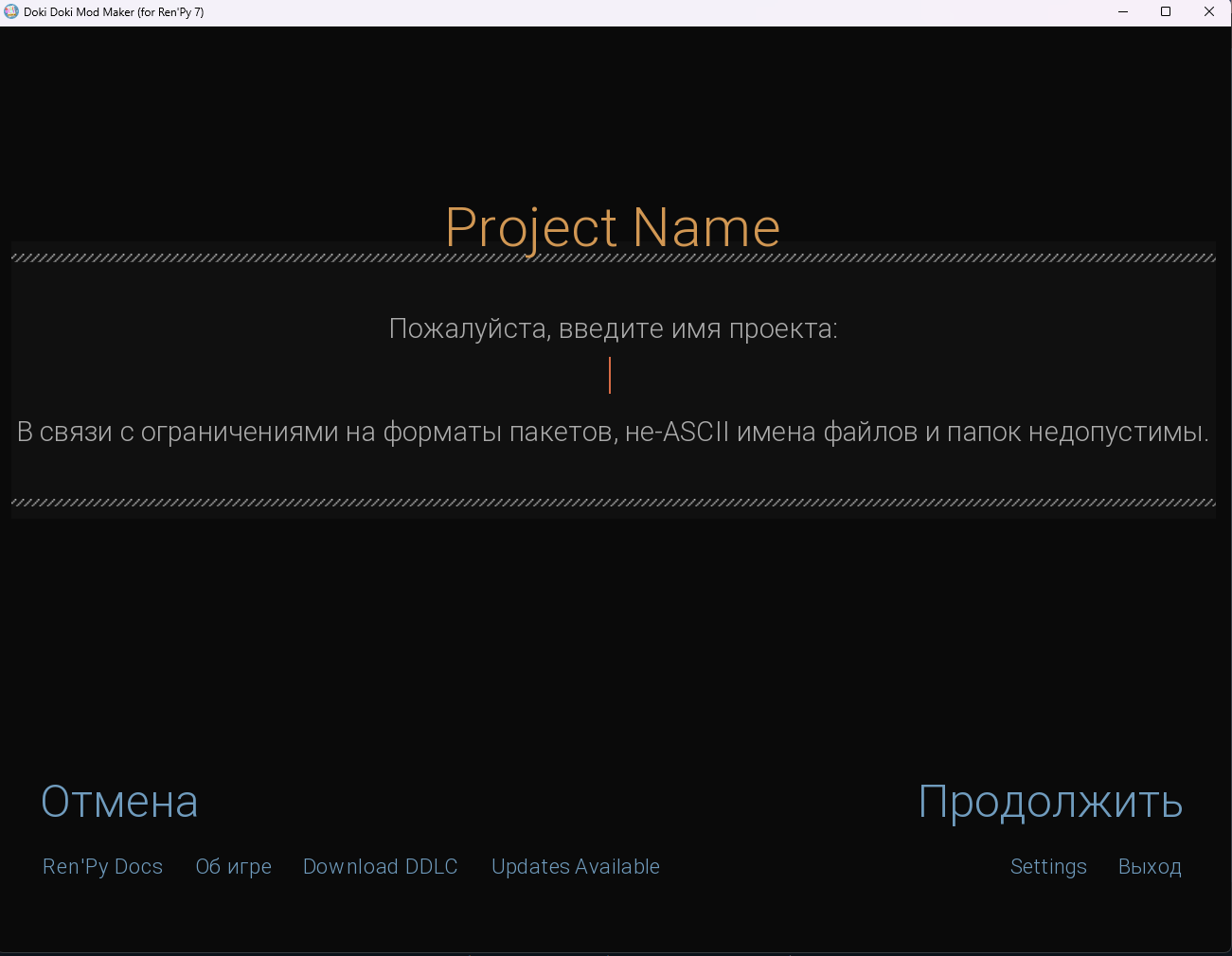Click the window title text in title bar

tap(114, 12)
